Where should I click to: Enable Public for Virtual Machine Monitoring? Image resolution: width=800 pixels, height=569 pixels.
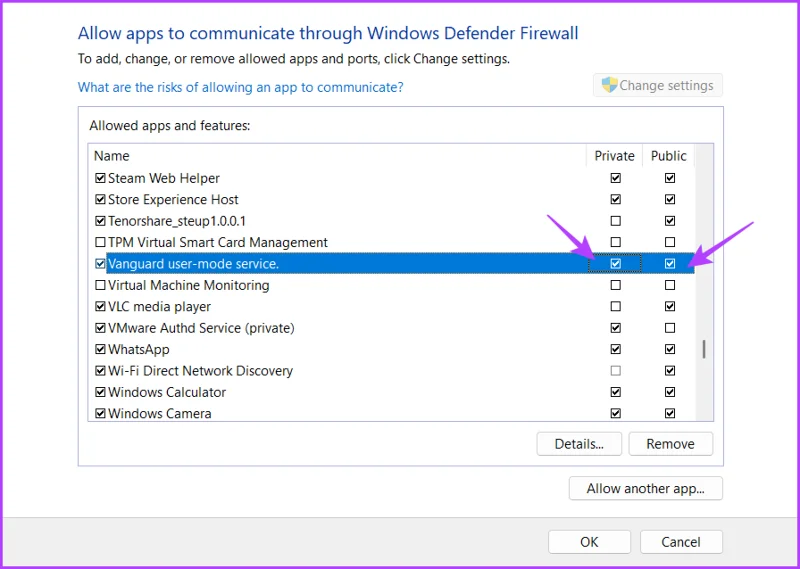tap(670, 285)
